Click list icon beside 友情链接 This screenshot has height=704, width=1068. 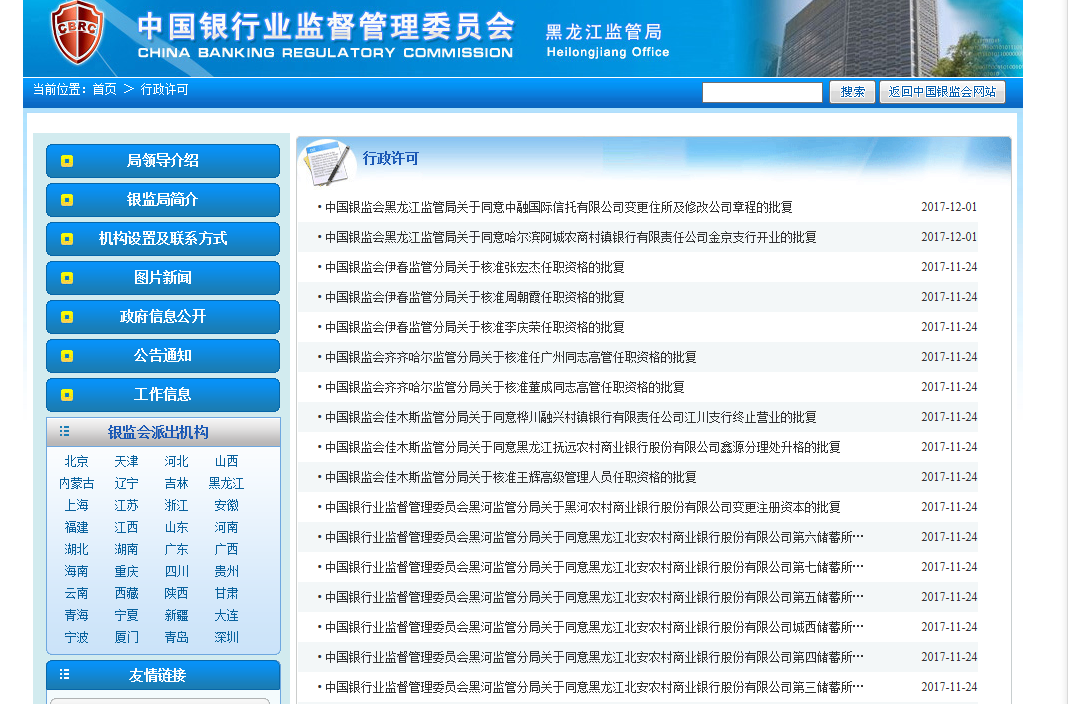65,674
